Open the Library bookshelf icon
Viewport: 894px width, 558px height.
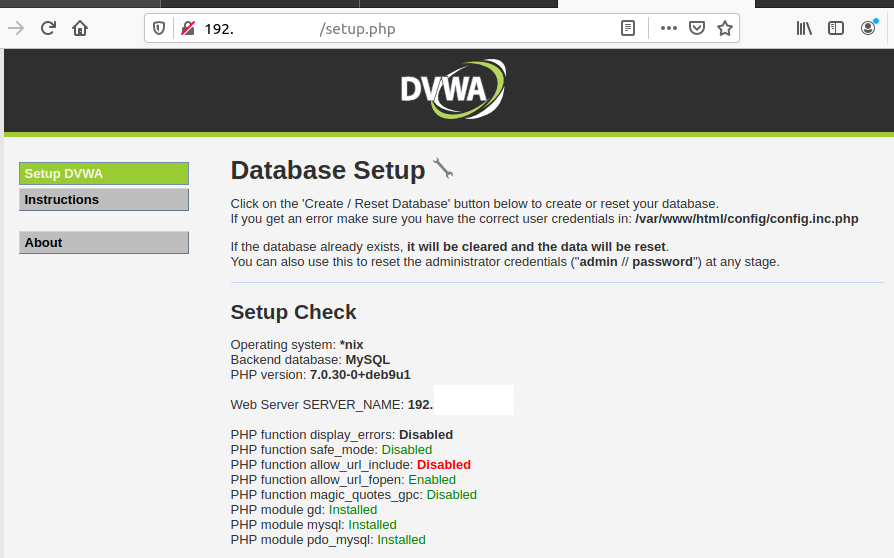804,28
